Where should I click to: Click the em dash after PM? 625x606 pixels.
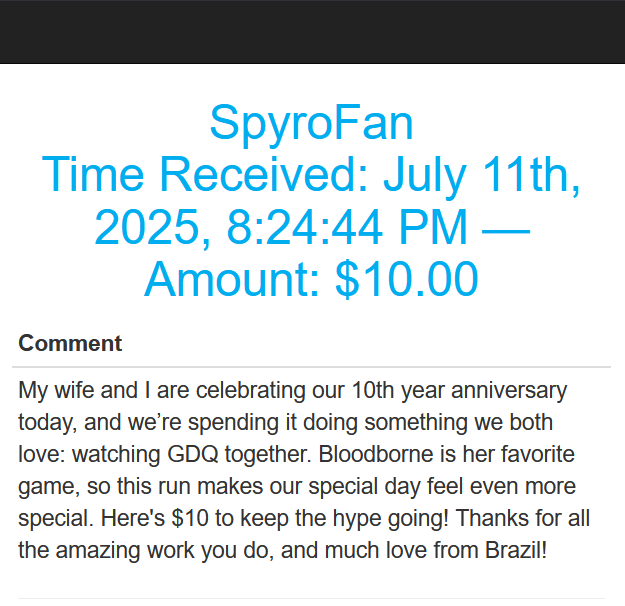pyautogui.click(x=506, y=231)
